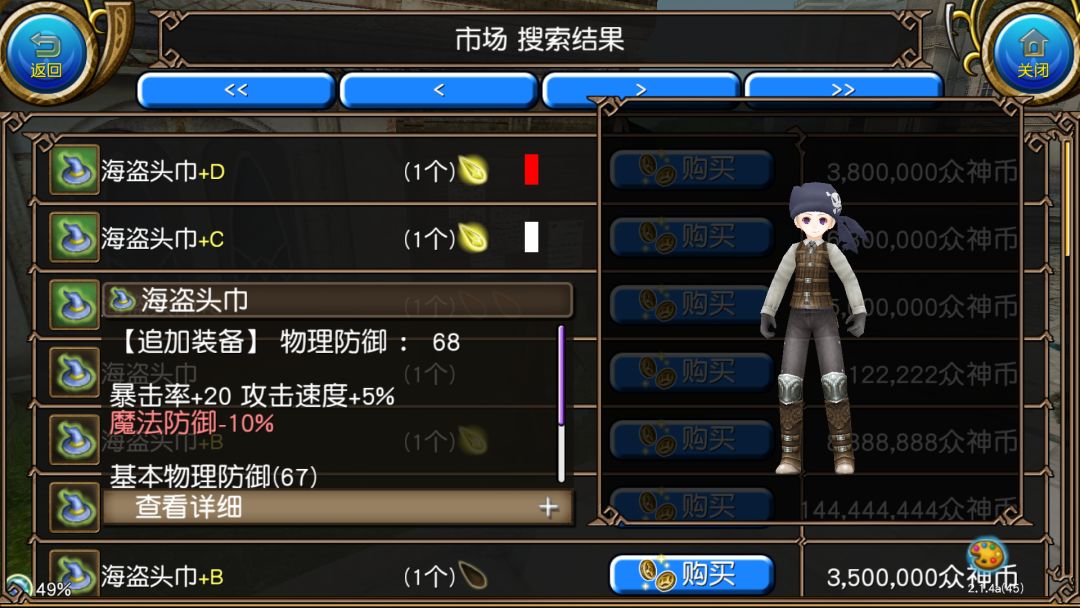Tap the 返回 back button
The height and width of the screenshot is (608, 1080).
pyautogui.click(x=45, y=53)
